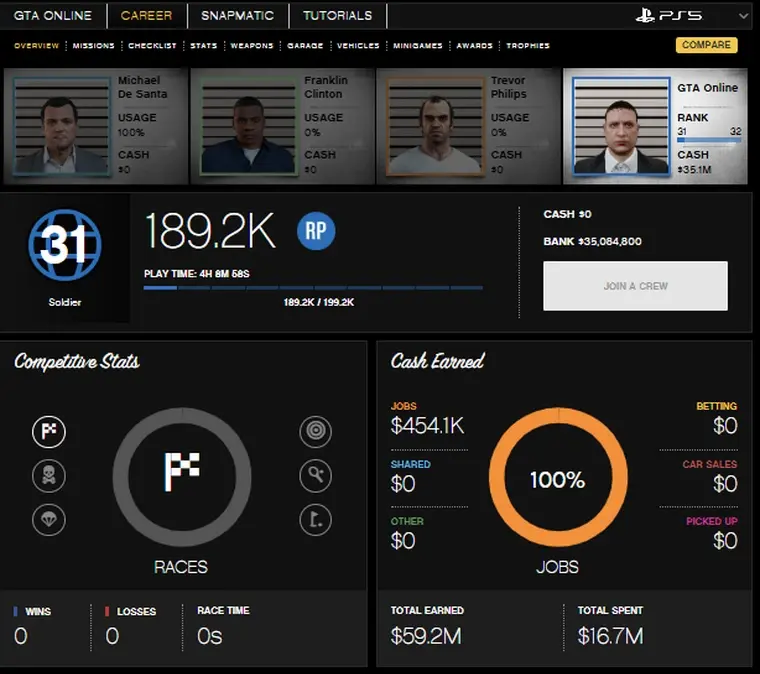Image resolution: width=760 pixels, height=674 pixels.
Task: Click the Join a Crew button
Action: [635, 286]
